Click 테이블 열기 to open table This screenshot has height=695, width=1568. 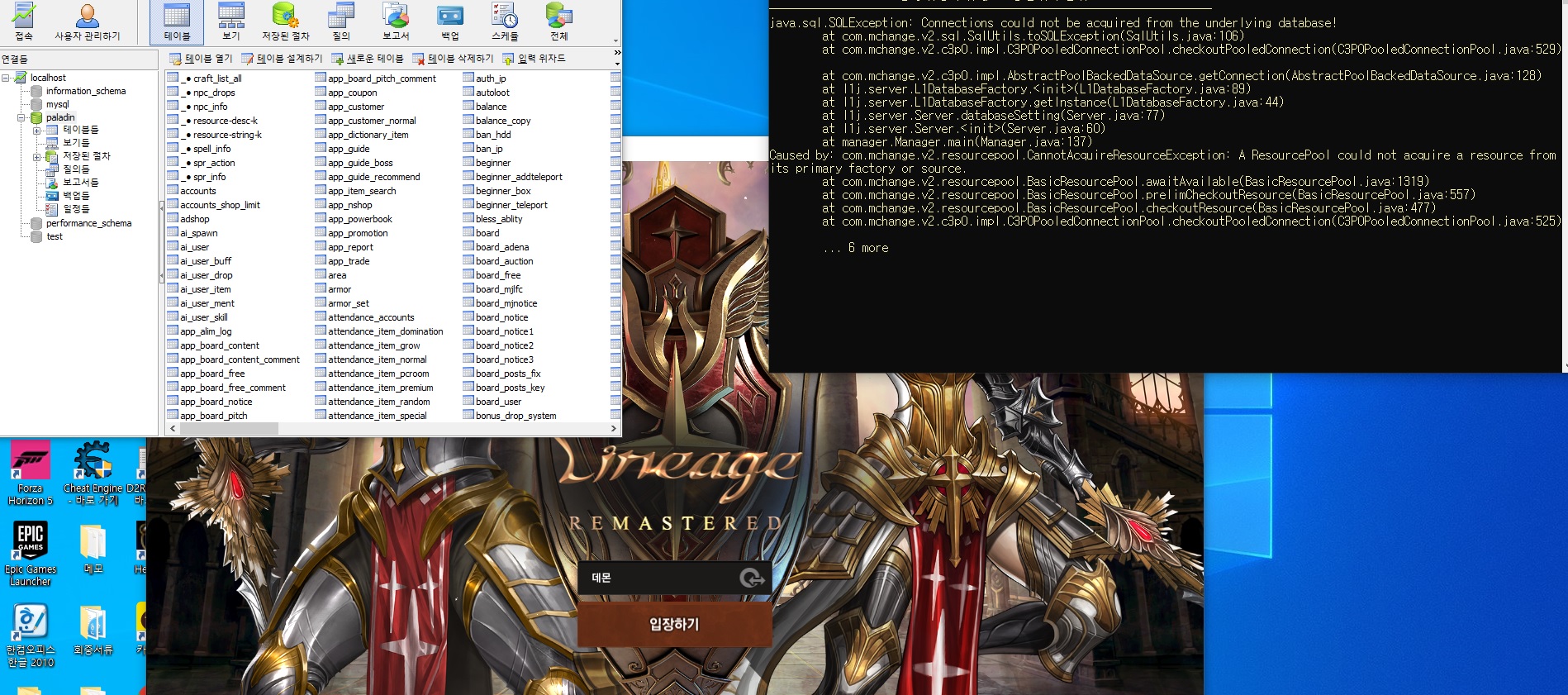coord(201,59)
